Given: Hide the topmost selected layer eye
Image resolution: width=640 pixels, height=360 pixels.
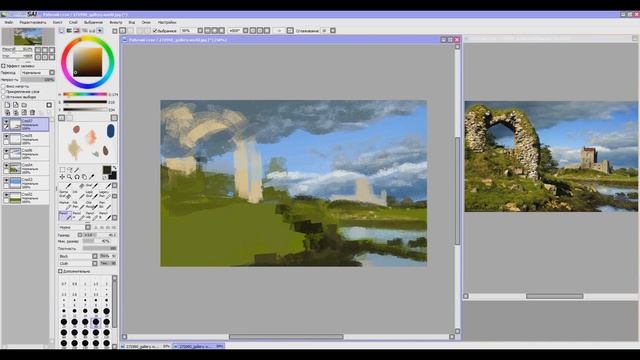Looking at the screenshot, I should (x=6, y=122).
